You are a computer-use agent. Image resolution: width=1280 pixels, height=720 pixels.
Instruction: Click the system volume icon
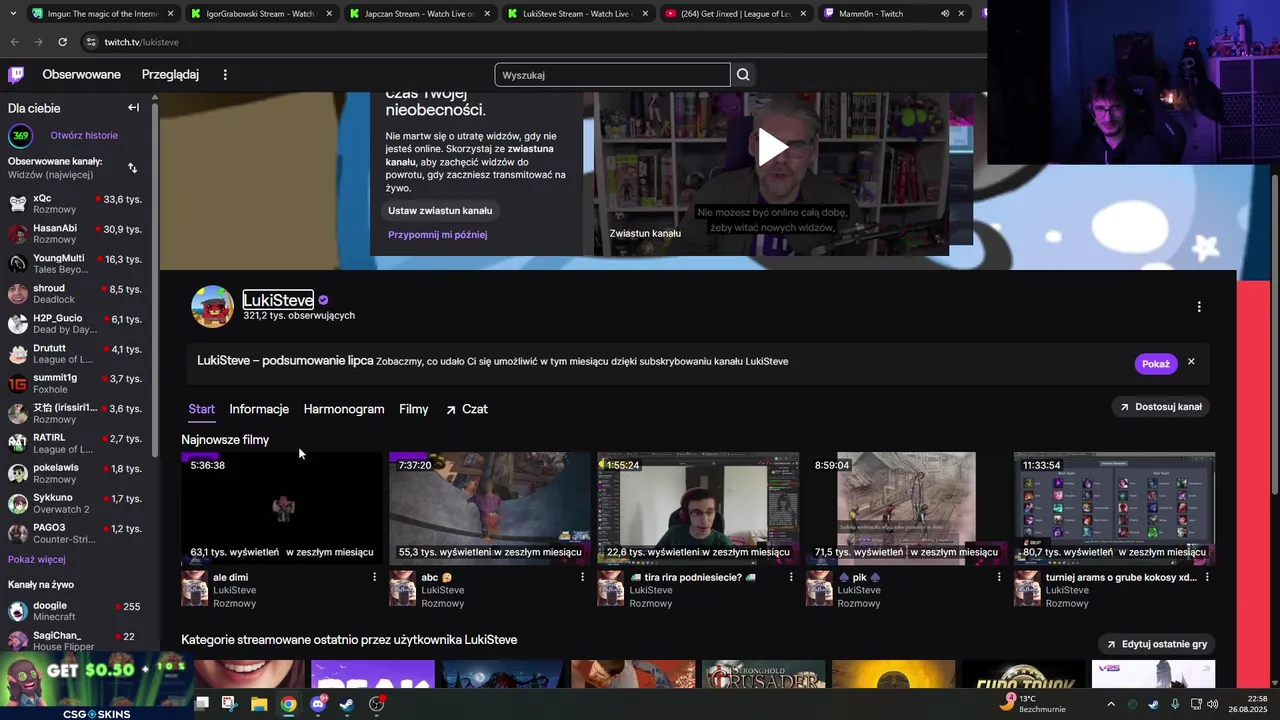pos(1212,704)
